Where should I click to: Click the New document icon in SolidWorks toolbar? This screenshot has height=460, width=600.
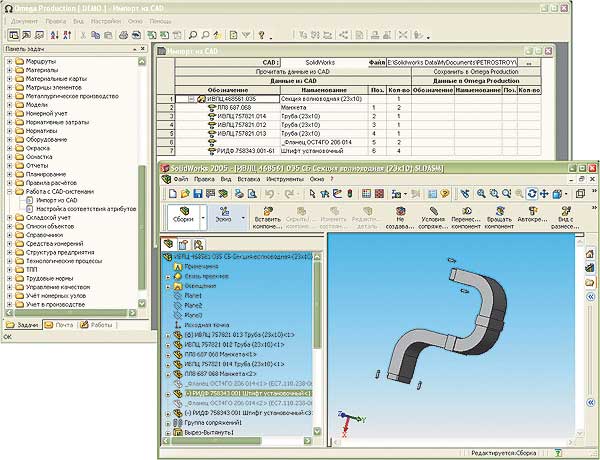click(173, 194)
